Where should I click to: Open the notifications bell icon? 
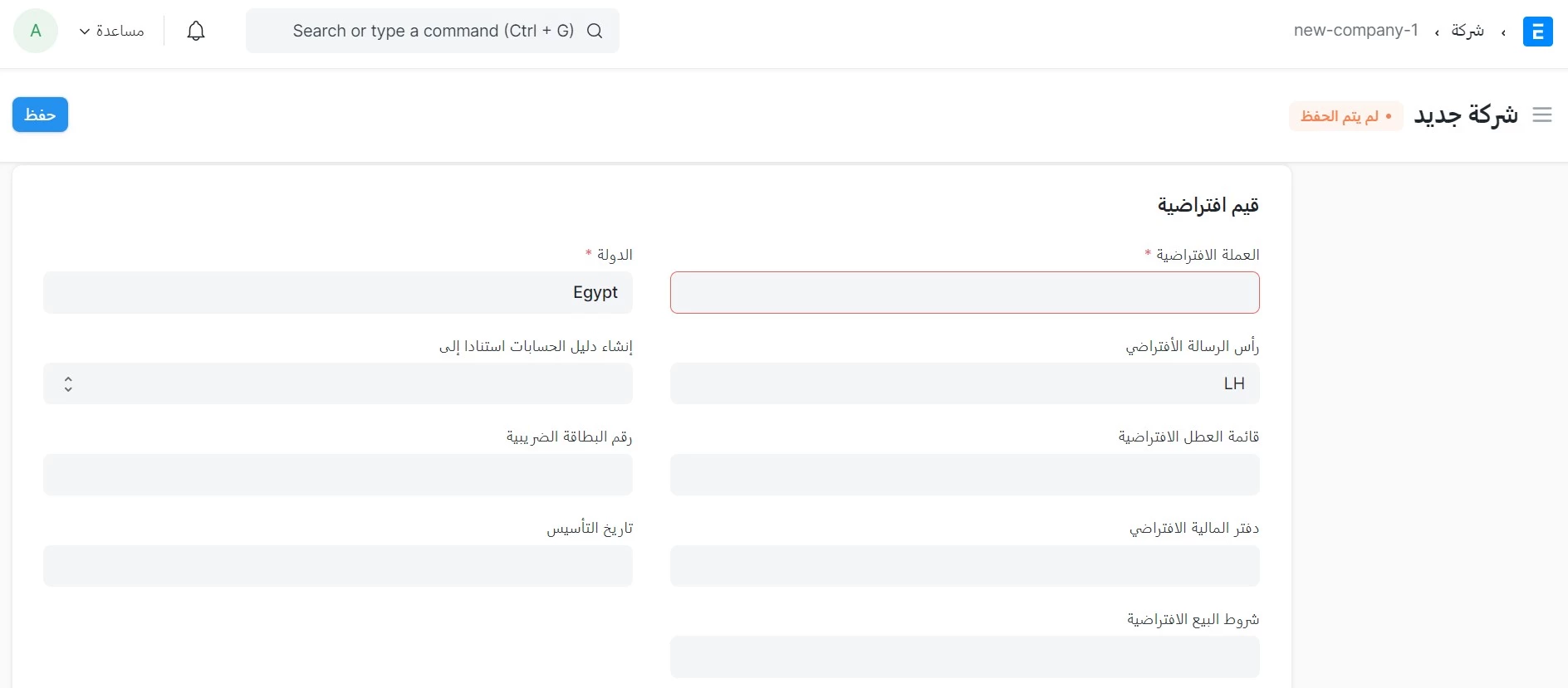coord(196,31)
